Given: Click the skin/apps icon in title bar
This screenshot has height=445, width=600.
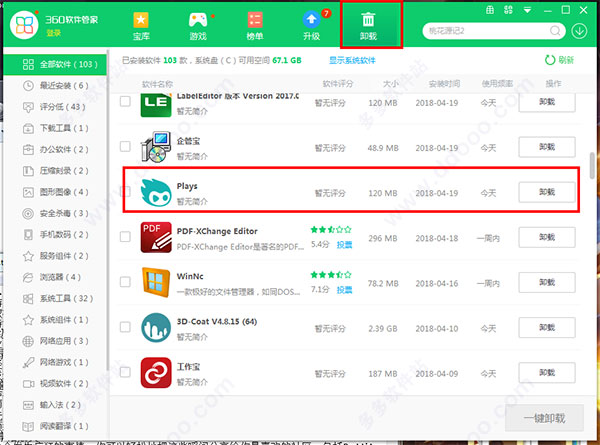Looking at the screenshot, I should (508, 10).
